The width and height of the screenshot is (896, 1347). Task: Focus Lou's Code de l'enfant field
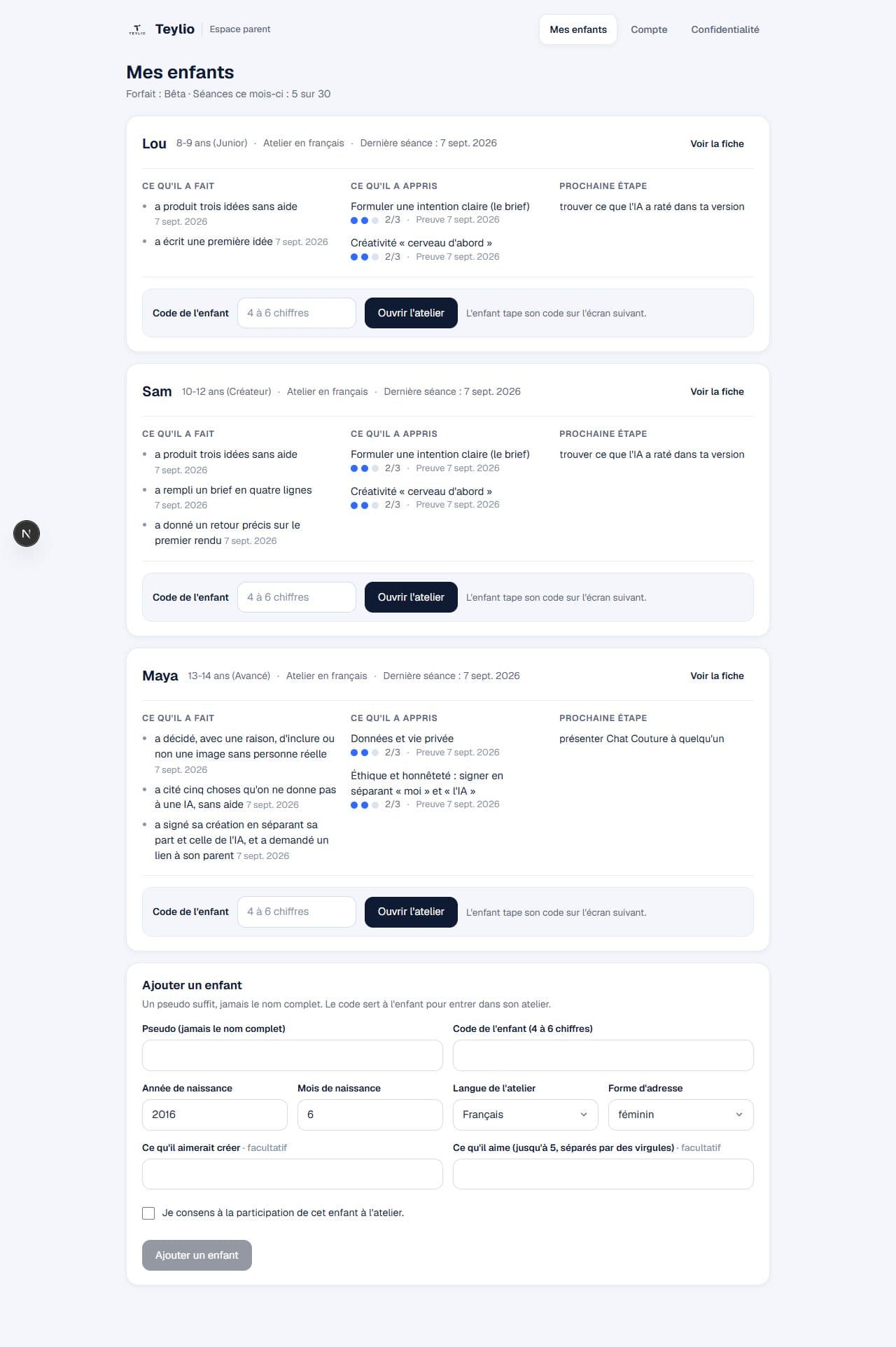pyautogui.click(x=297, y=313)
